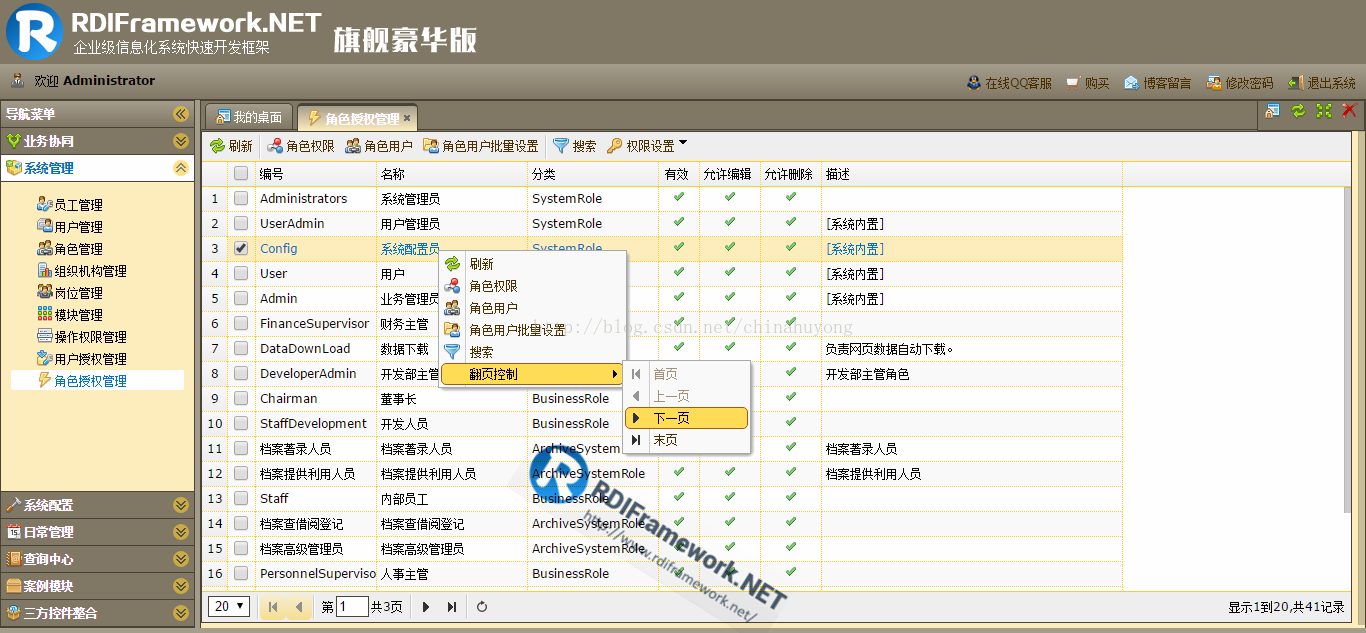
Task: Choose 刷新 in the context menu
Action: [533, 264]
